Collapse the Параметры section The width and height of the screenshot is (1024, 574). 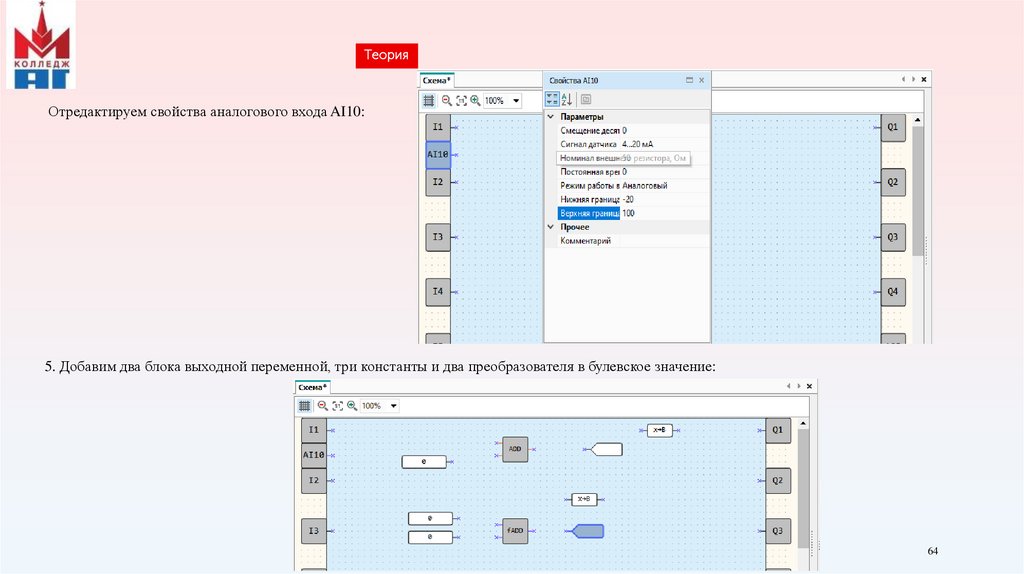(551, 117)
